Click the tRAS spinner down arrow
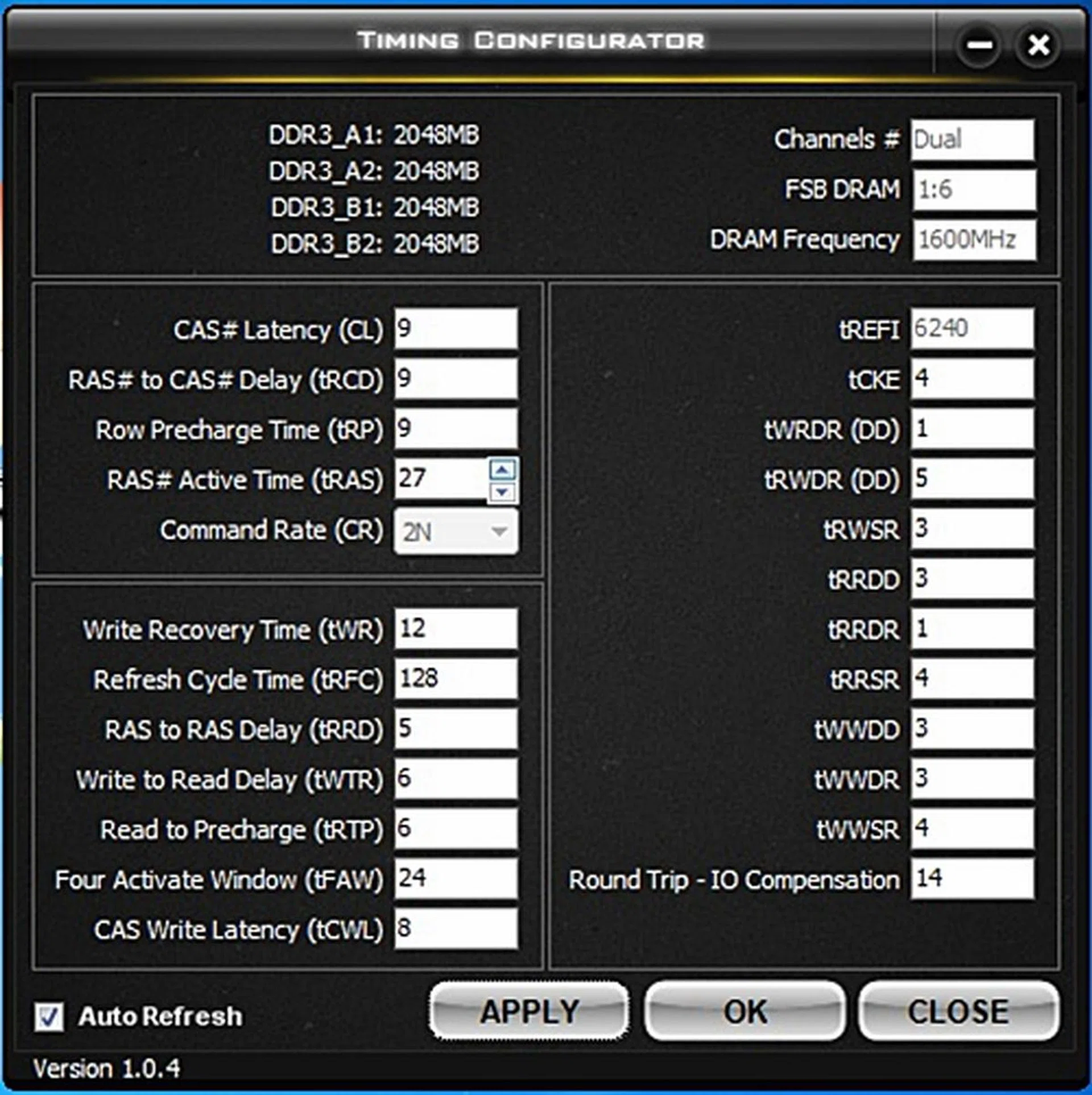1092x1095 pixels. tap(502, 492)
